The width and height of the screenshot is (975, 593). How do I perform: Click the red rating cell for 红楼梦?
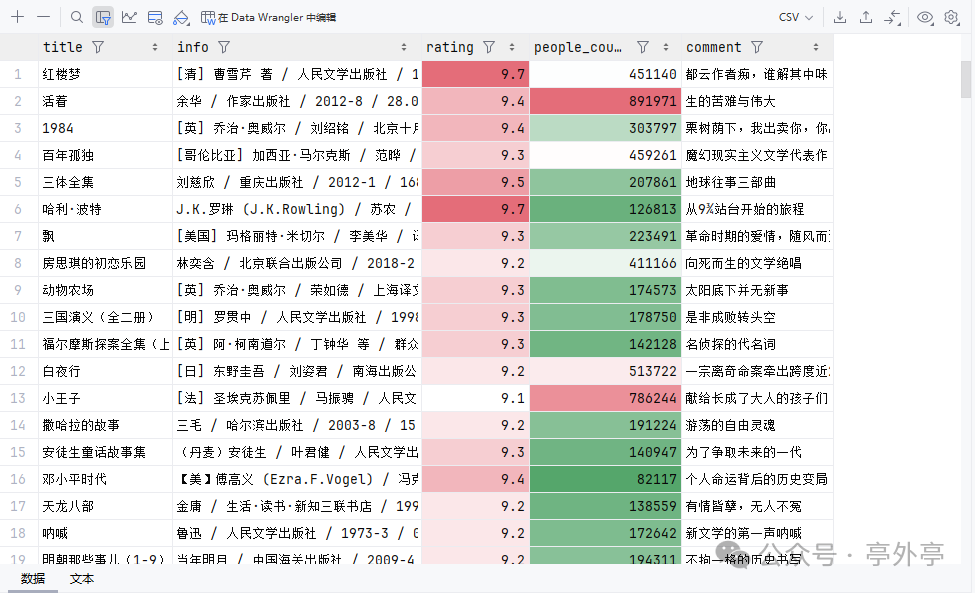475,75
